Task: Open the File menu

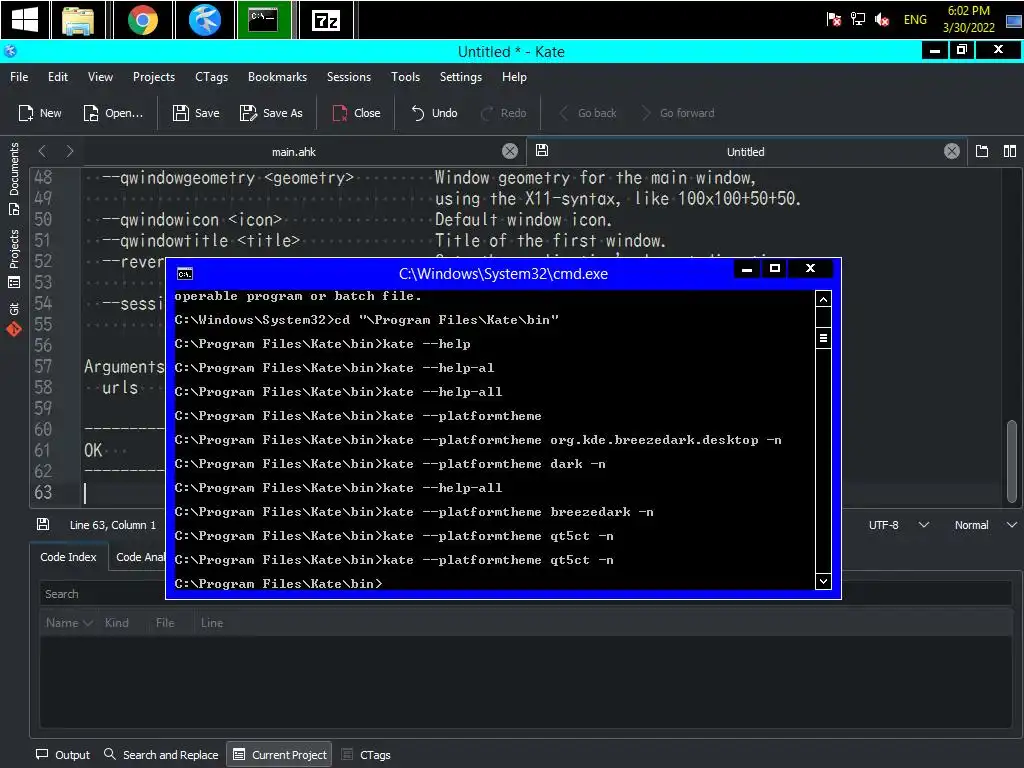Action: pyautogui.click(x=19, y=76)
